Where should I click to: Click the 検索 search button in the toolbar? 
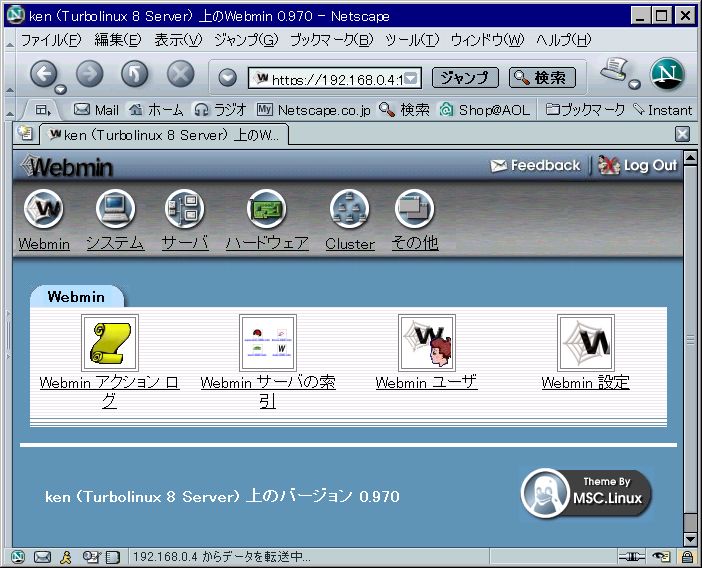pyautogui.click(x=542, y=78)
